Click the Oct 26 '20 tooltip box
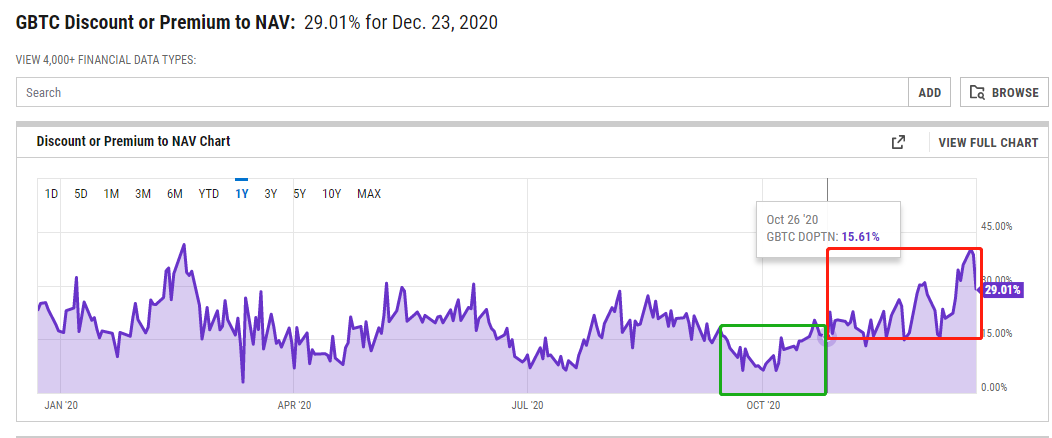Screen dimensions: 1052x438 pyautogui.click(x=828, y=228)
